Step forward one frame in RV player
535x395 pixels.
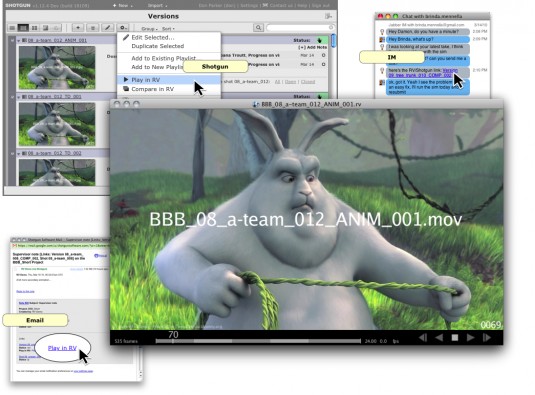tap(487, 337)
